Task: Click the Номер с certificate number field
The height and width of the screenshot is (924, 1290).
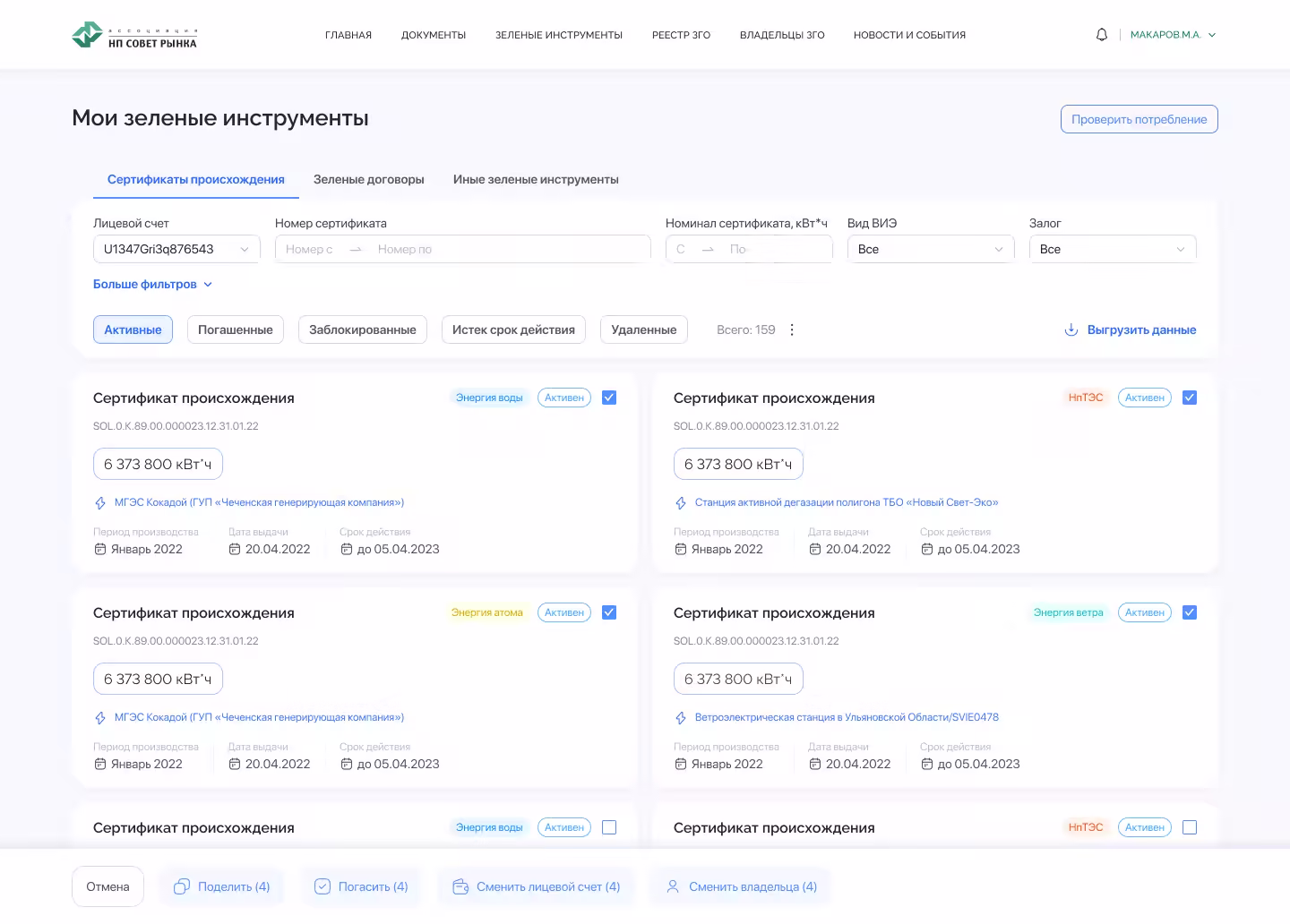Action: tap(310, 249)
